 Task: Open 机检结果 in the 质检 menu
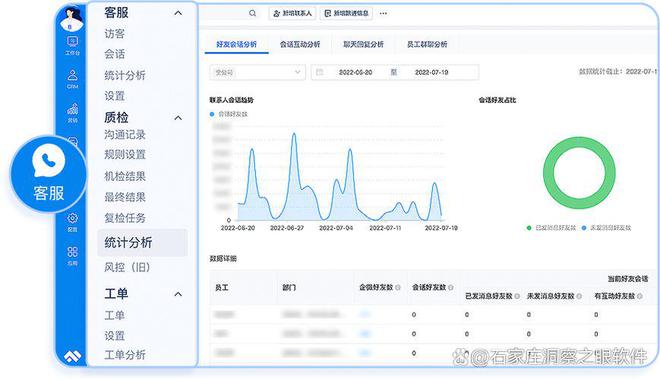point(125,176)
